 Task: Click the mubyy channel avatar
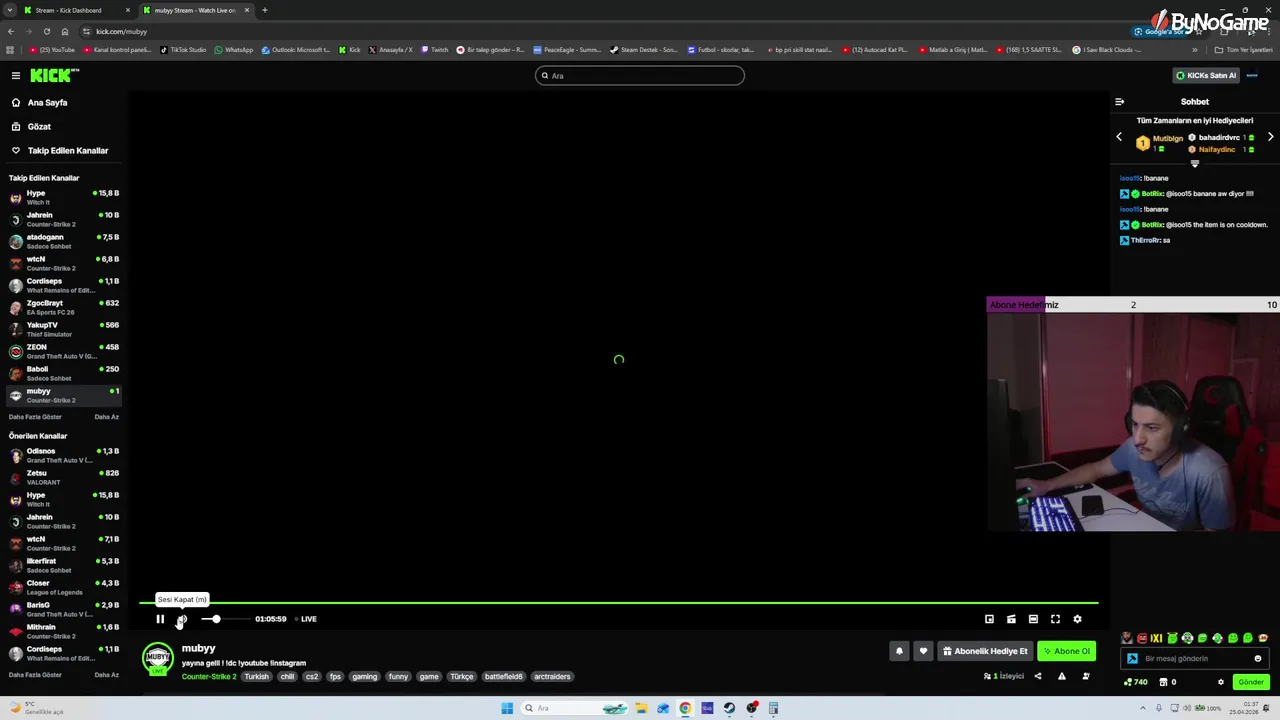pos(158,659)
